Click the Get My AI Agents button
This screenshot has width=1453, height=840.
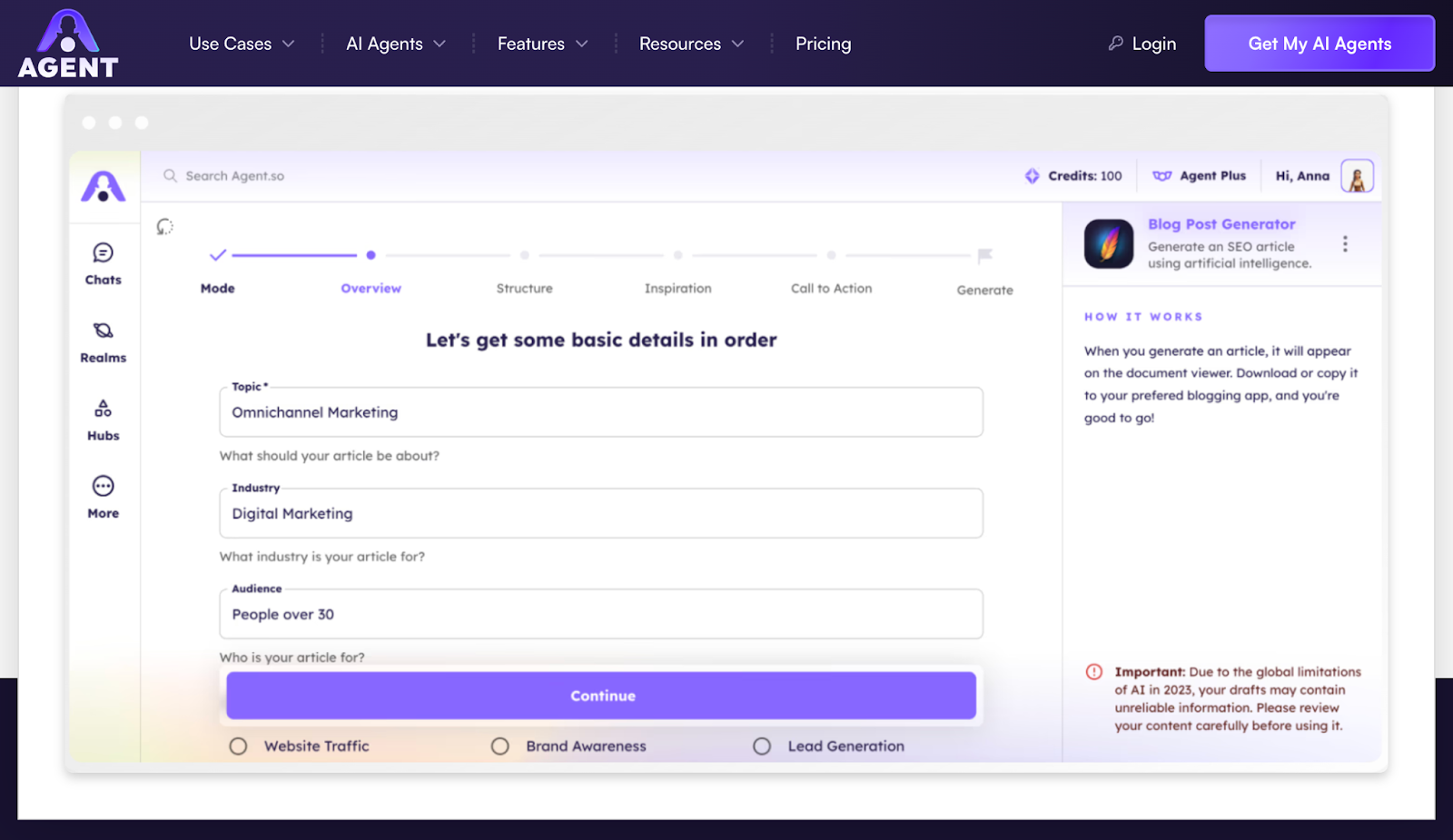click(x=1319, y=44)
